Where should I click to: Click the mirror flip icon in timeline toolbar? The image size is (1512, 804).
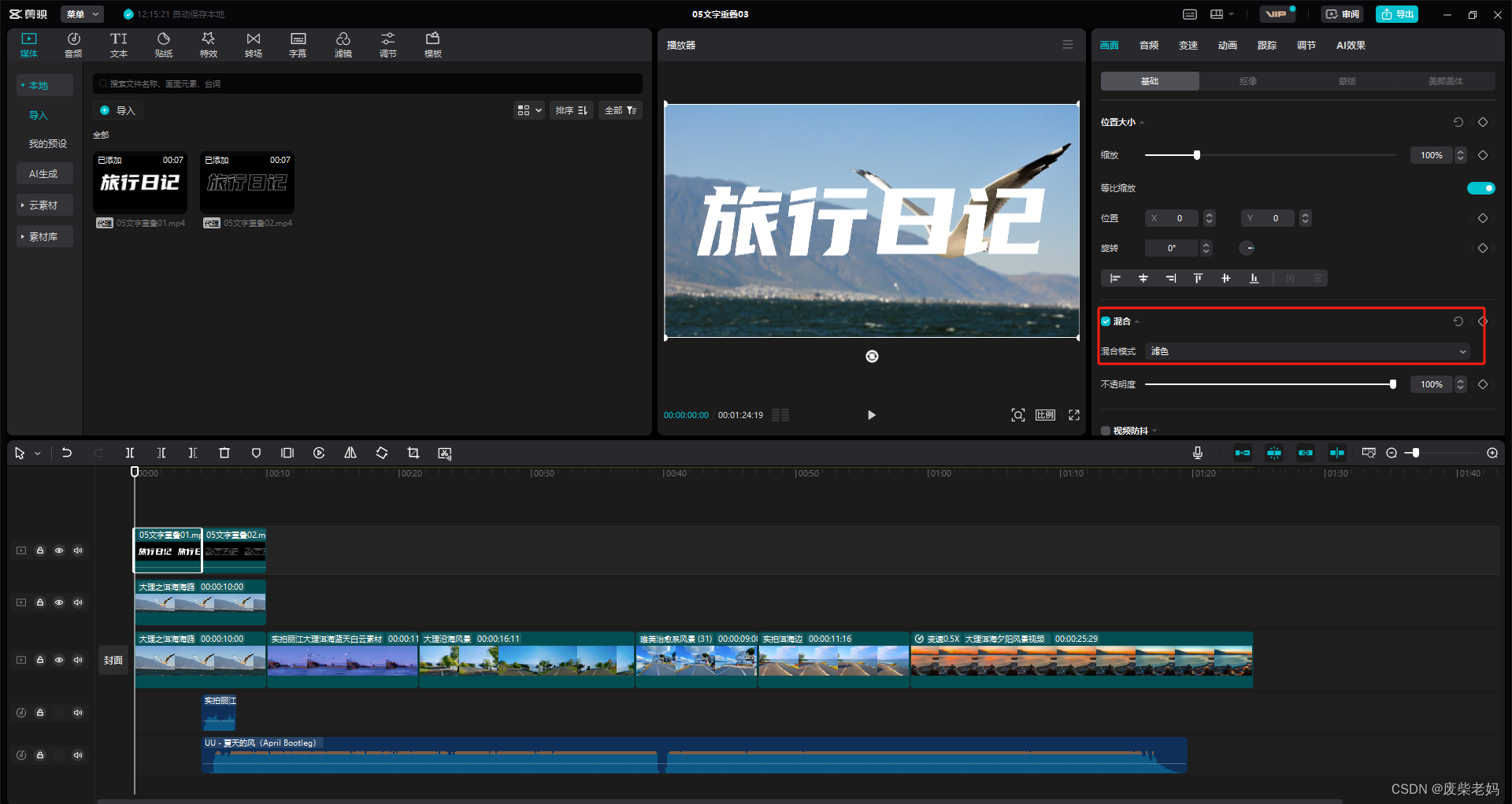350,453
